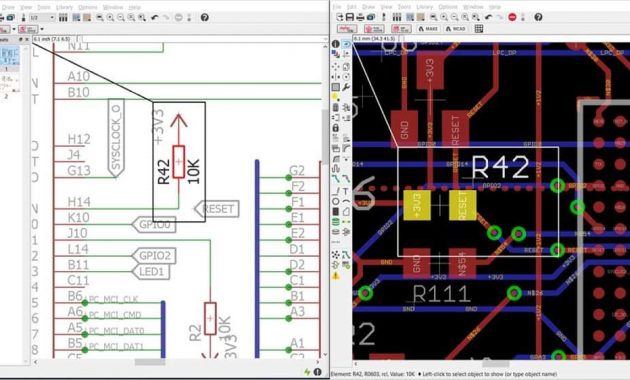630x380 pixels.
Task: Click the red Stop command icon
Action: [x=512, y=17]
